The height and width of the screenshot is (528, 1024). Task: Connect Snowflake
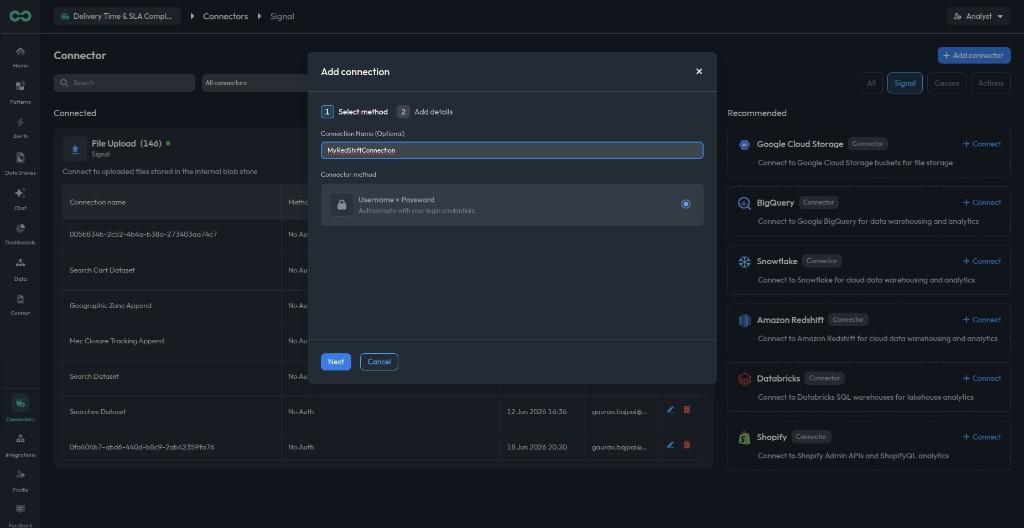[982, 261]
